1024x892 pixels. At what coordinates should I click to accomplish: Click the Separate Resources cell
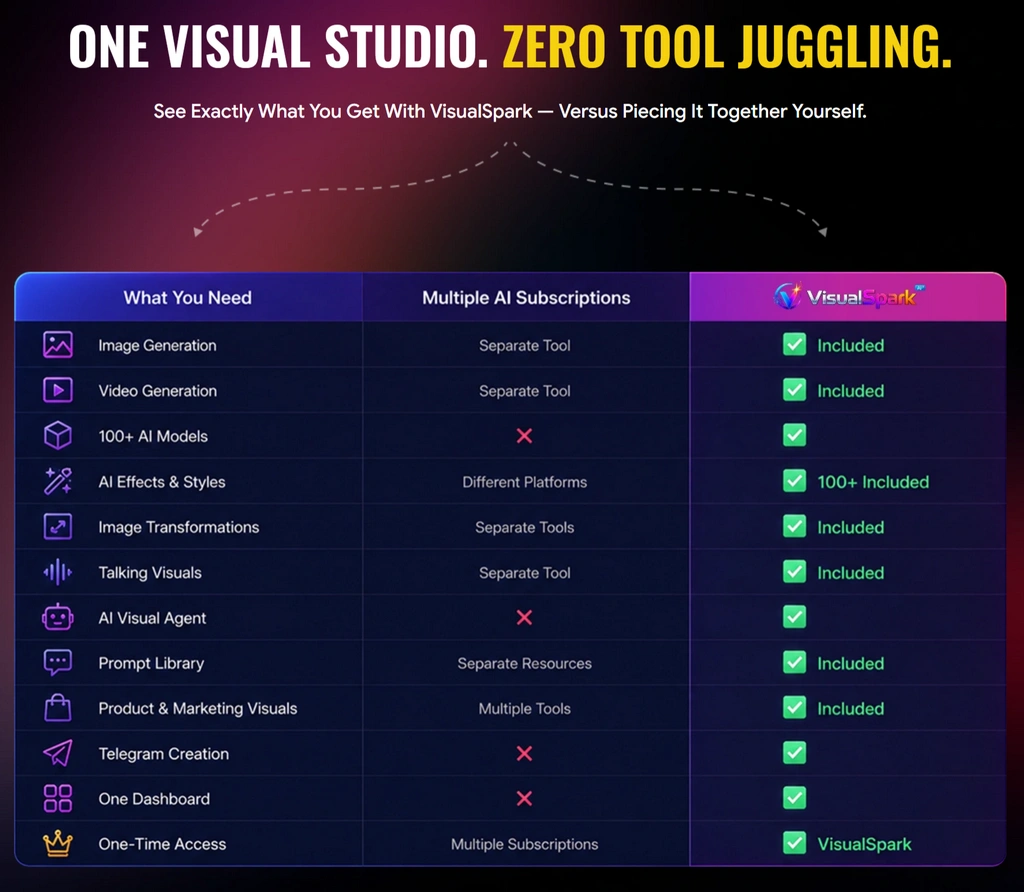point(524,663)
